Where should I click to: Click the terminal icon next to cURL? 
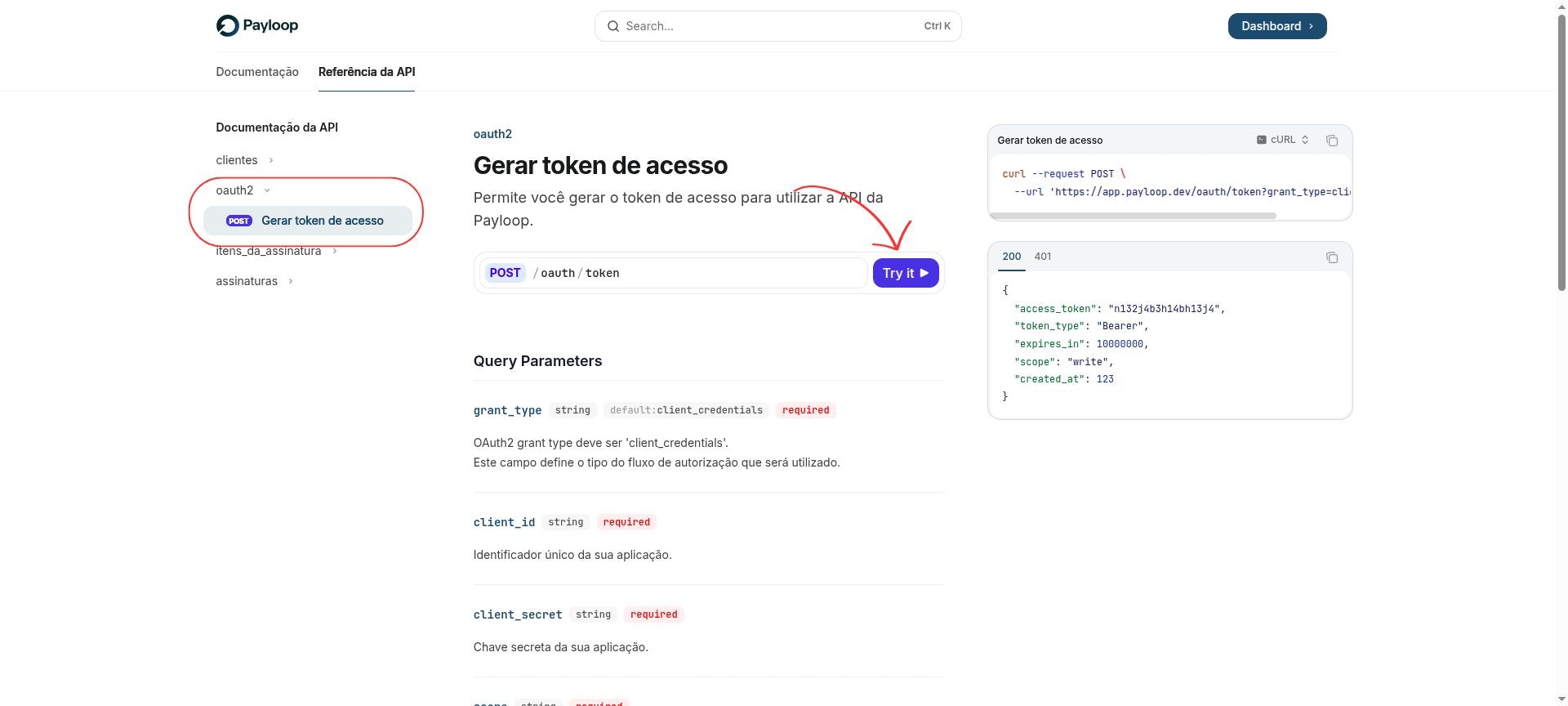click(x=1262, y=140)
